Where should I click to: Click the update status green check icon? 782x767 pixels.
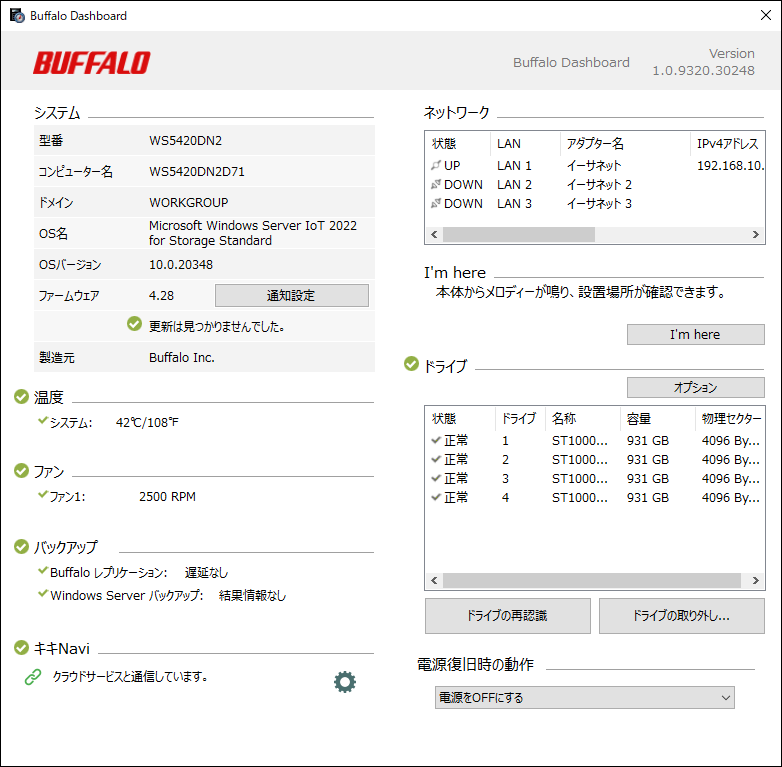134,324
